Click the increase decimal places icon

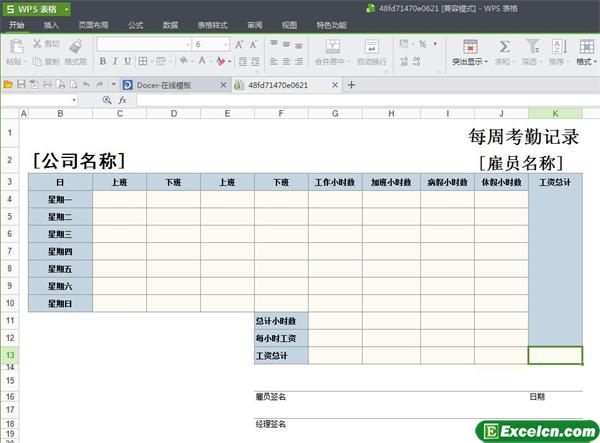point(404,61)
